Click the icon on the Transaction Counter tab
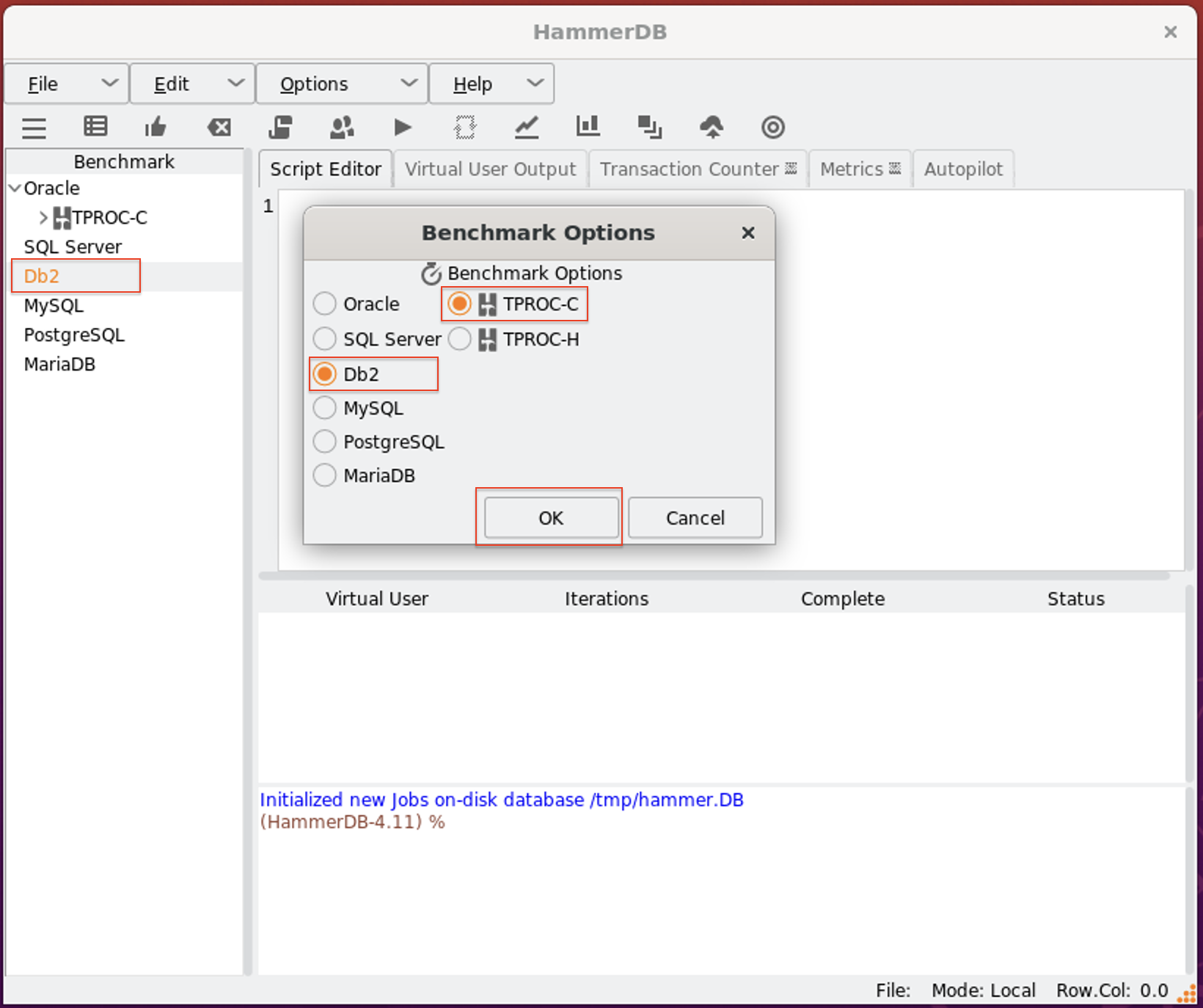1203x1008 pixels. [x=791, y=169]
